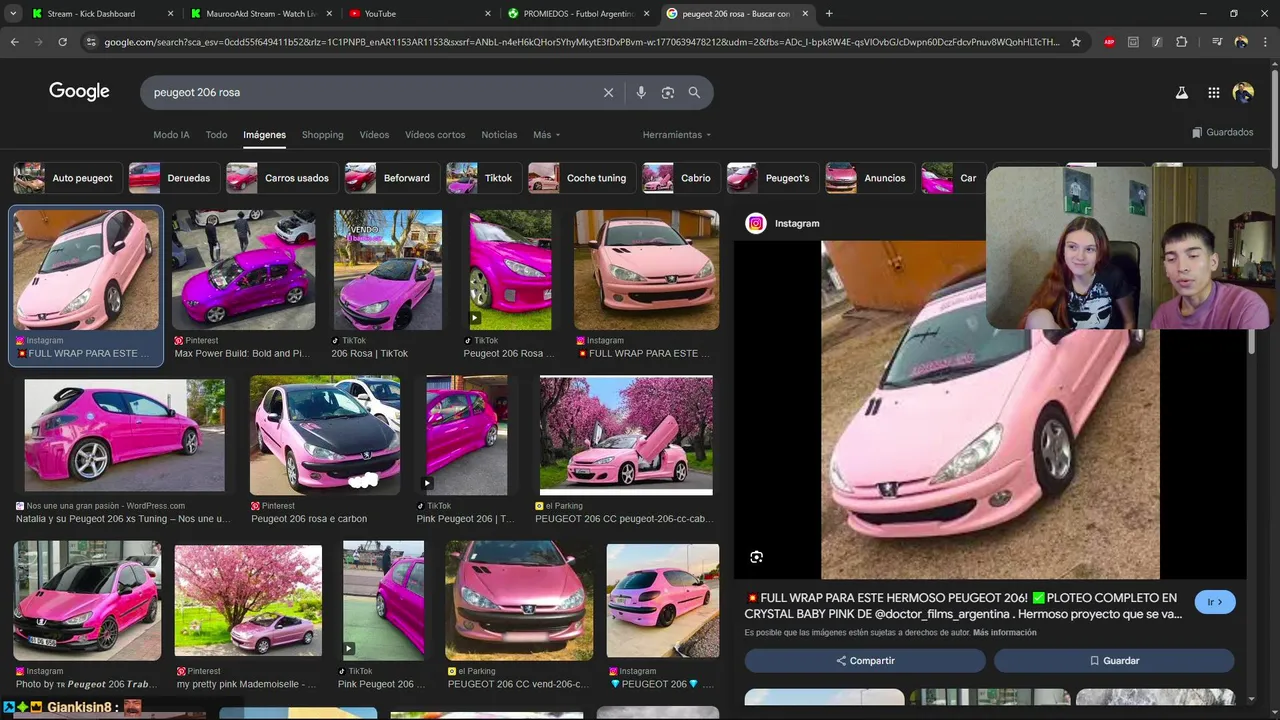
Task: Expand the Más search filter menu
Action: [x=546, y=135]
